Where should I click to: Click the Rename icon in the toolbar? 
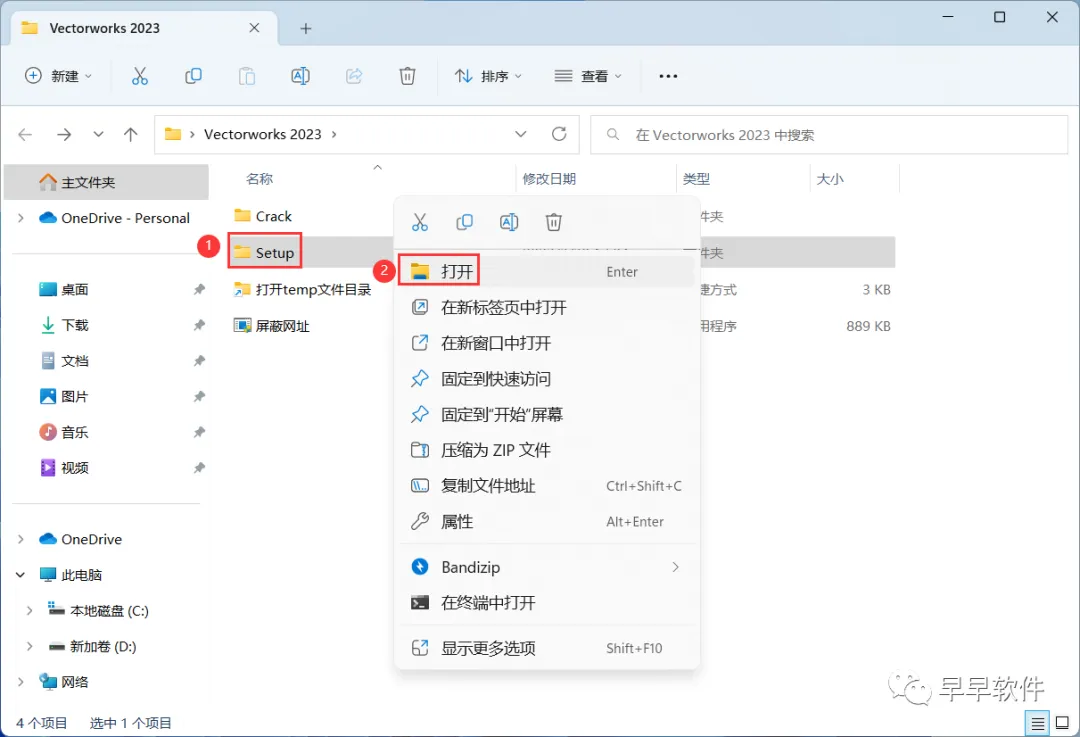(300, 76)
